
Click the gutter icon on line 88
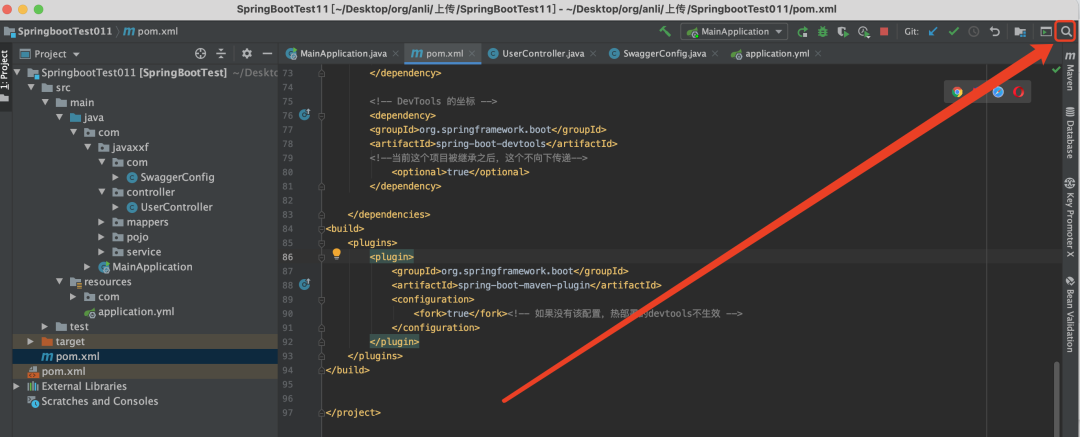pos(305,284)
